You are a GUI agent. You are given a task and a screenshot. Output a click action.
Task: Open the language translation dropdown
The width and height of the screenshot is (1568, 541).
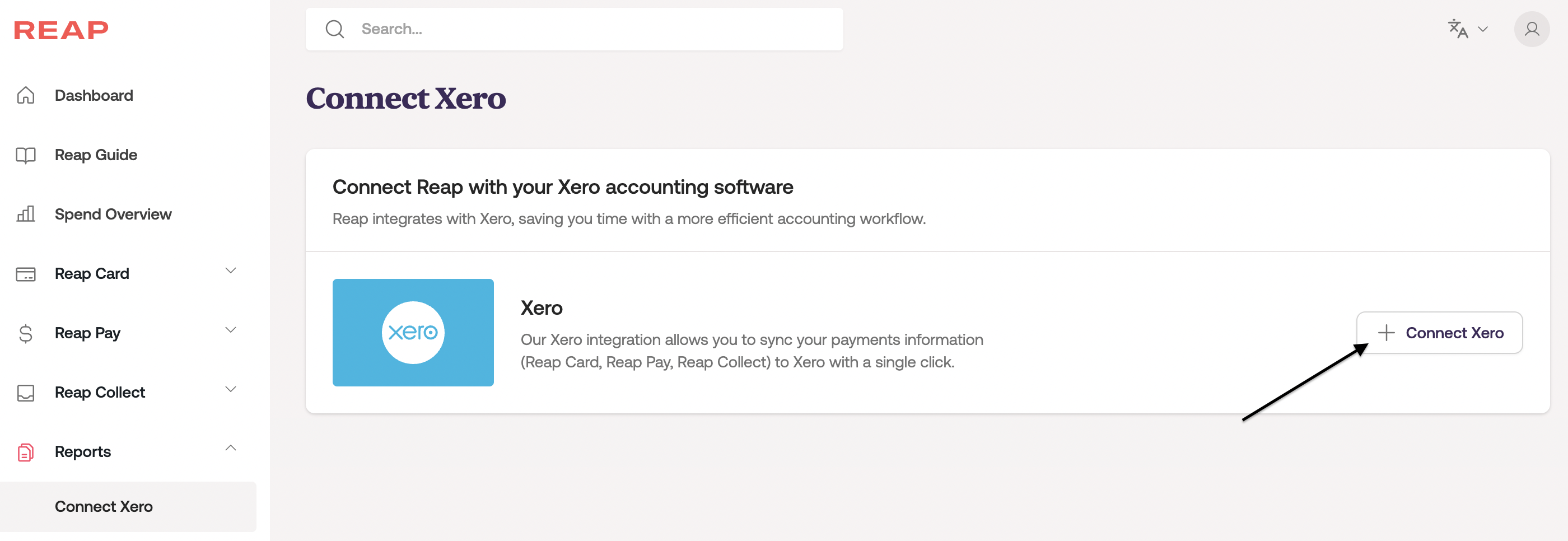click(x=1467, y=29)
